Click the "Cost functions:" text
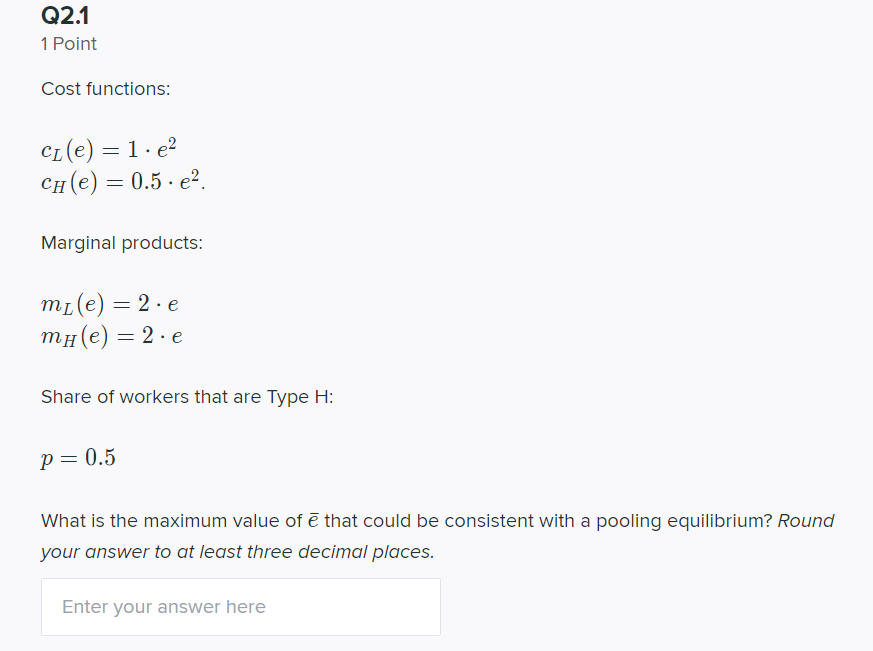This screenshot has height=651, width=873. click(x=106, y=89)
